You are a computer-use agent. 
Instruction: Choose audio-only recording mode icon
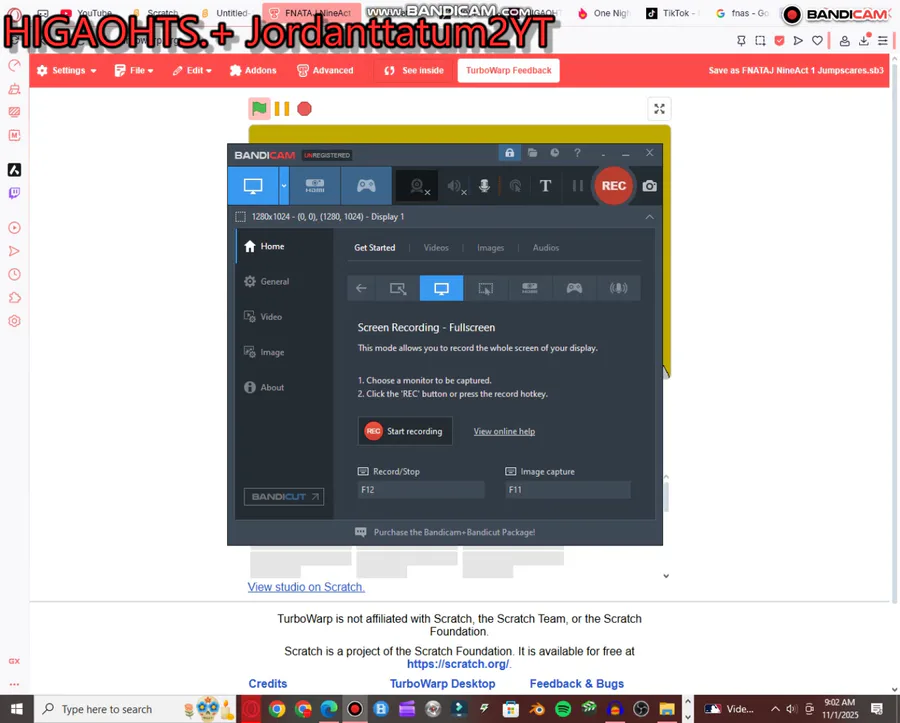click(x=618, y=288)
